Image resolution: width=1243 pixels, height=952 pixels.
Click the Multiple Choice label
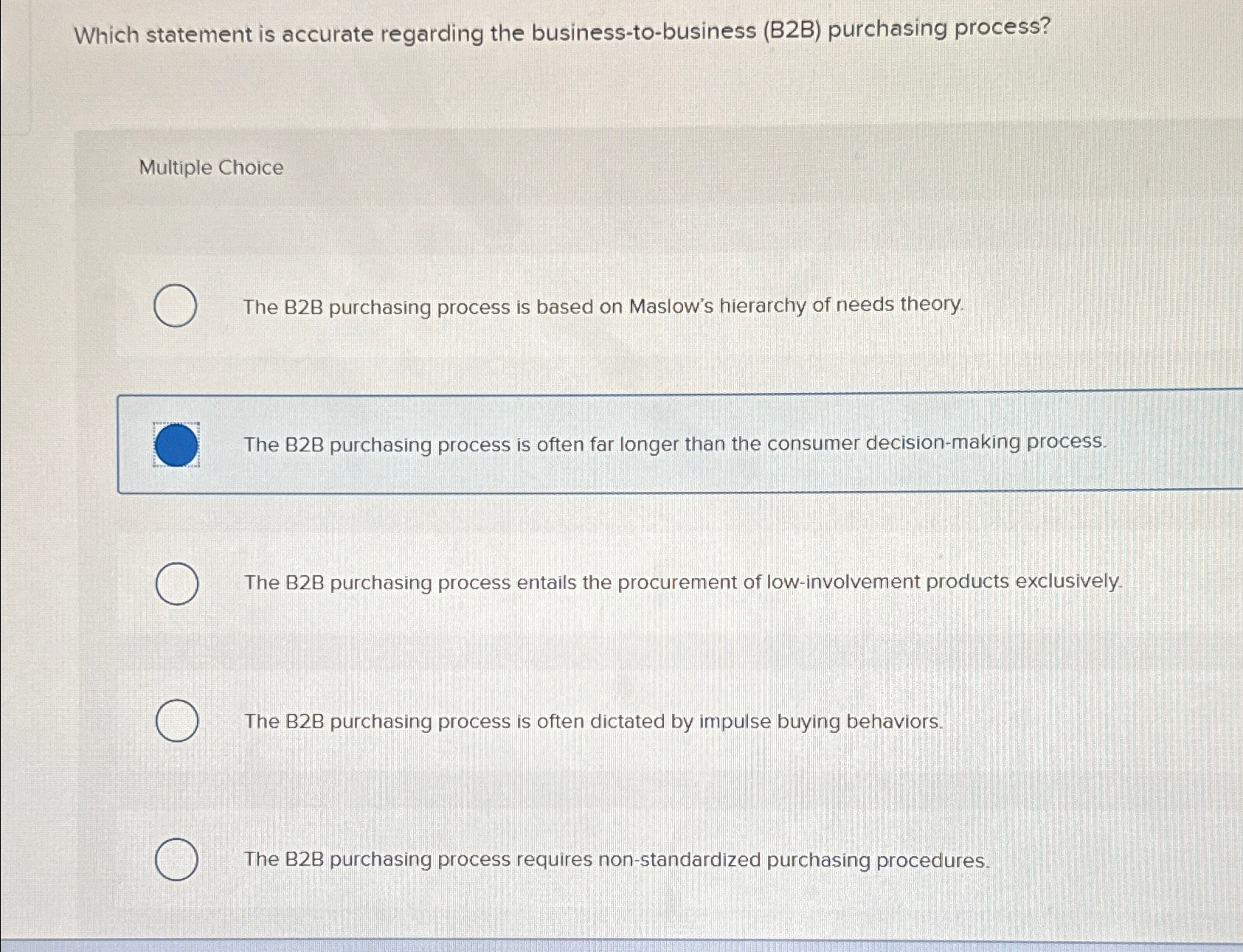(x=210, y=167)
